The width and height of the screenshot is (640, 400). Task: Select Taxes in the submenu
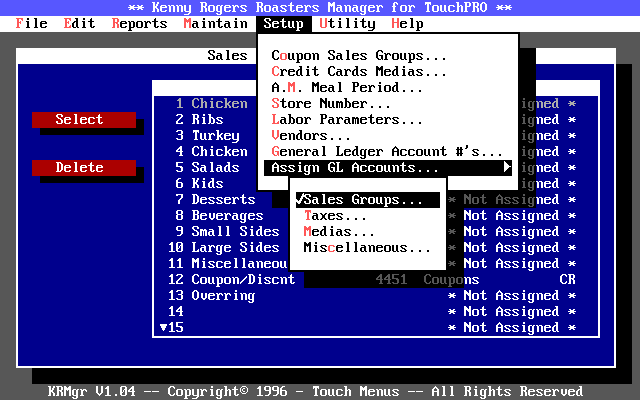(x=368, y=216)
